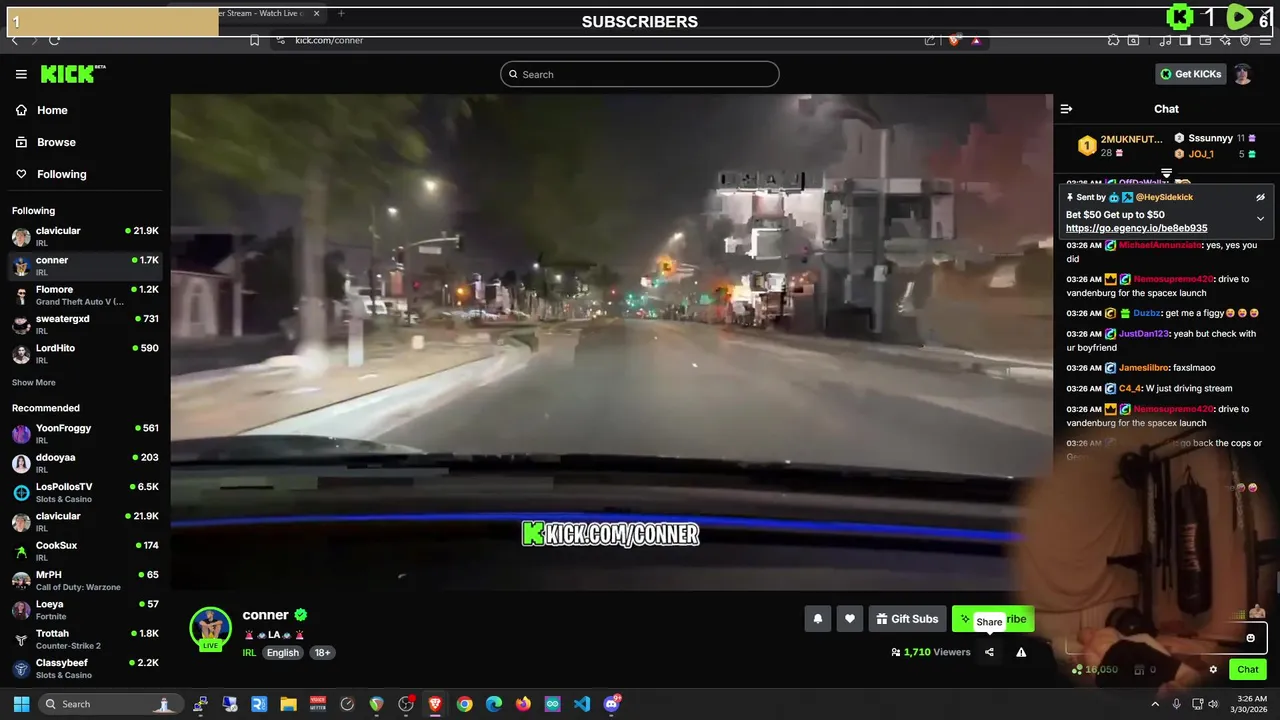The height and width of the screenshot is (720, 1280).
Task: Click the browser address bar URL
Action: (329, 40)
